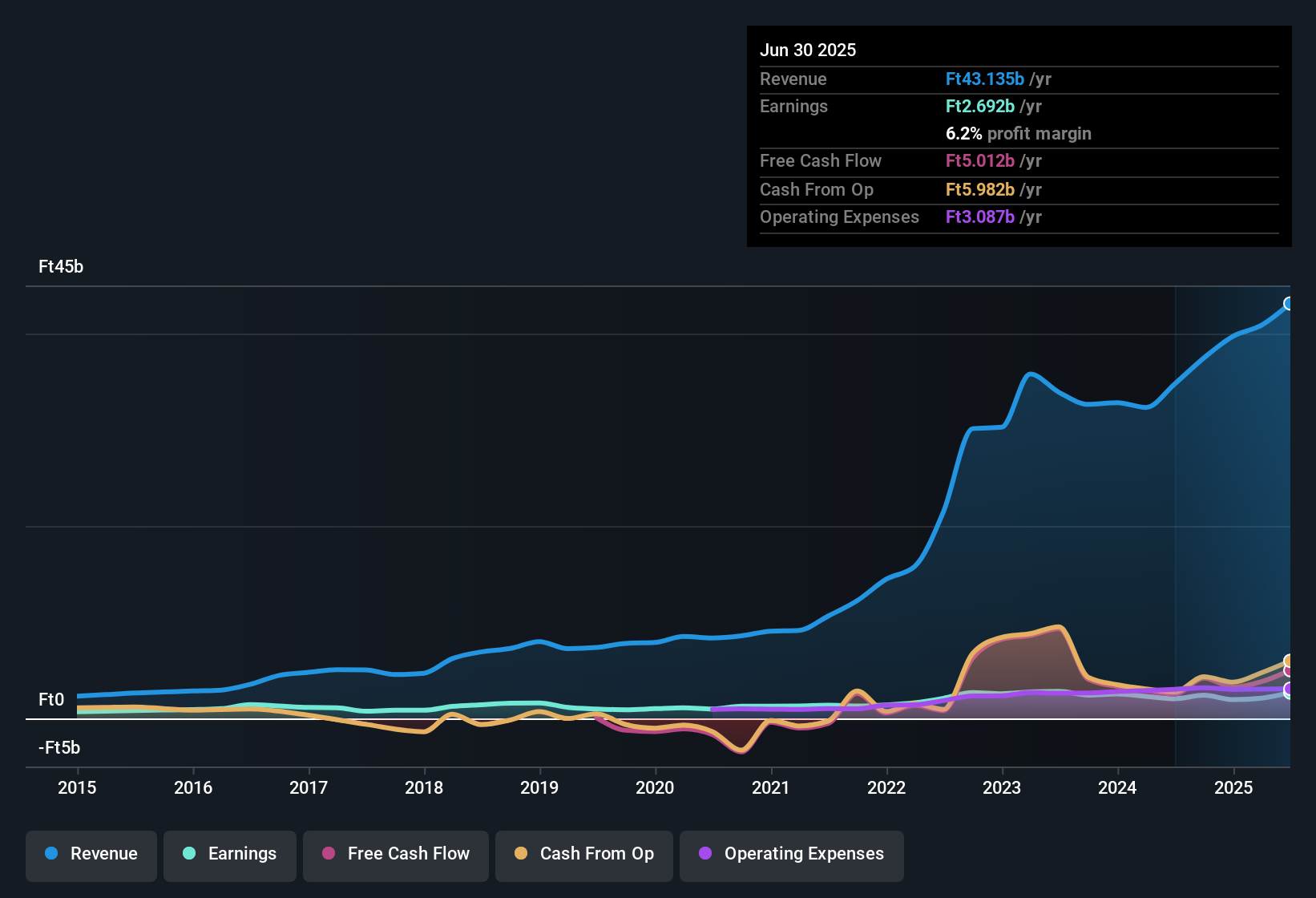Image resolution: width=1316 pixels, height=898 pixels.
Task: Click the orange Cash From Op legend dot
Action: [521, 854]
